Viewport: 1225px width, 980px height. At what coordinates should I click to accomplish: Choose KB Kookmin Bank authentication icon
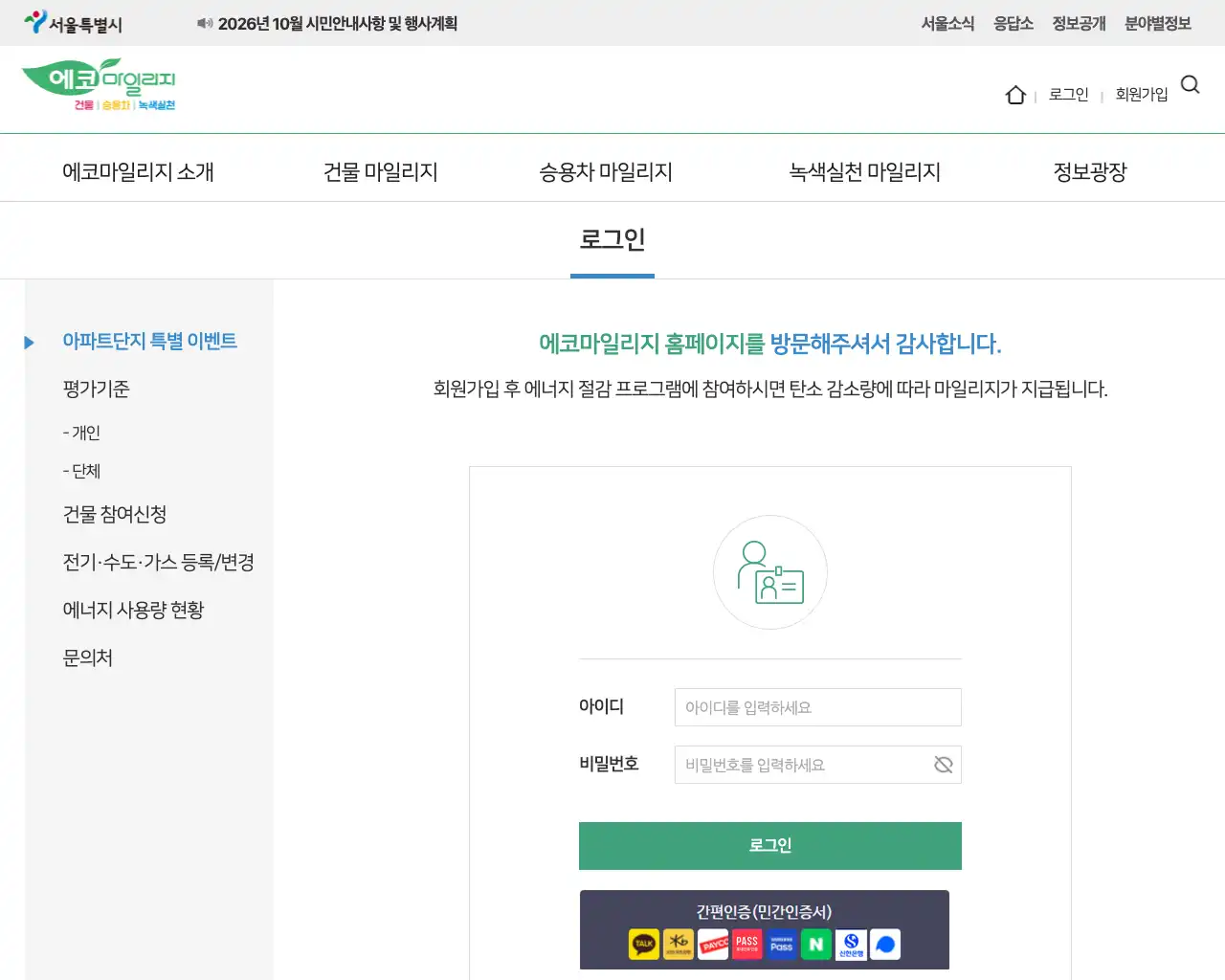pos(679,945)
